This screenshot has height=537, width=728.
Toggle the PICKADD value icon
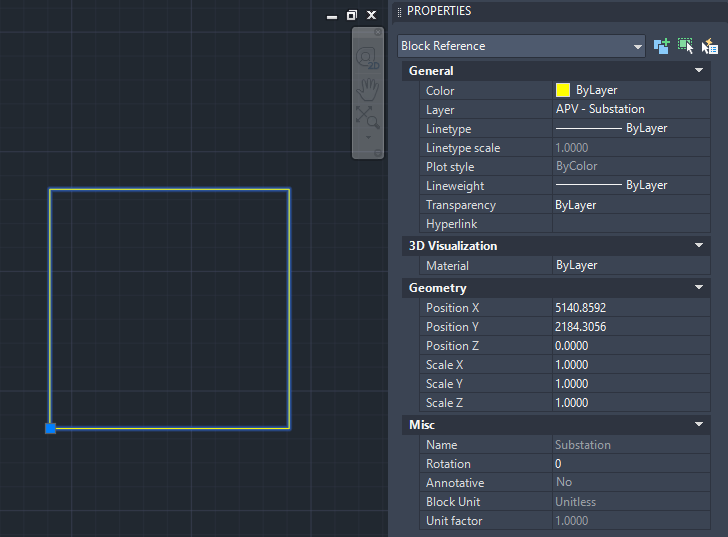662,46
